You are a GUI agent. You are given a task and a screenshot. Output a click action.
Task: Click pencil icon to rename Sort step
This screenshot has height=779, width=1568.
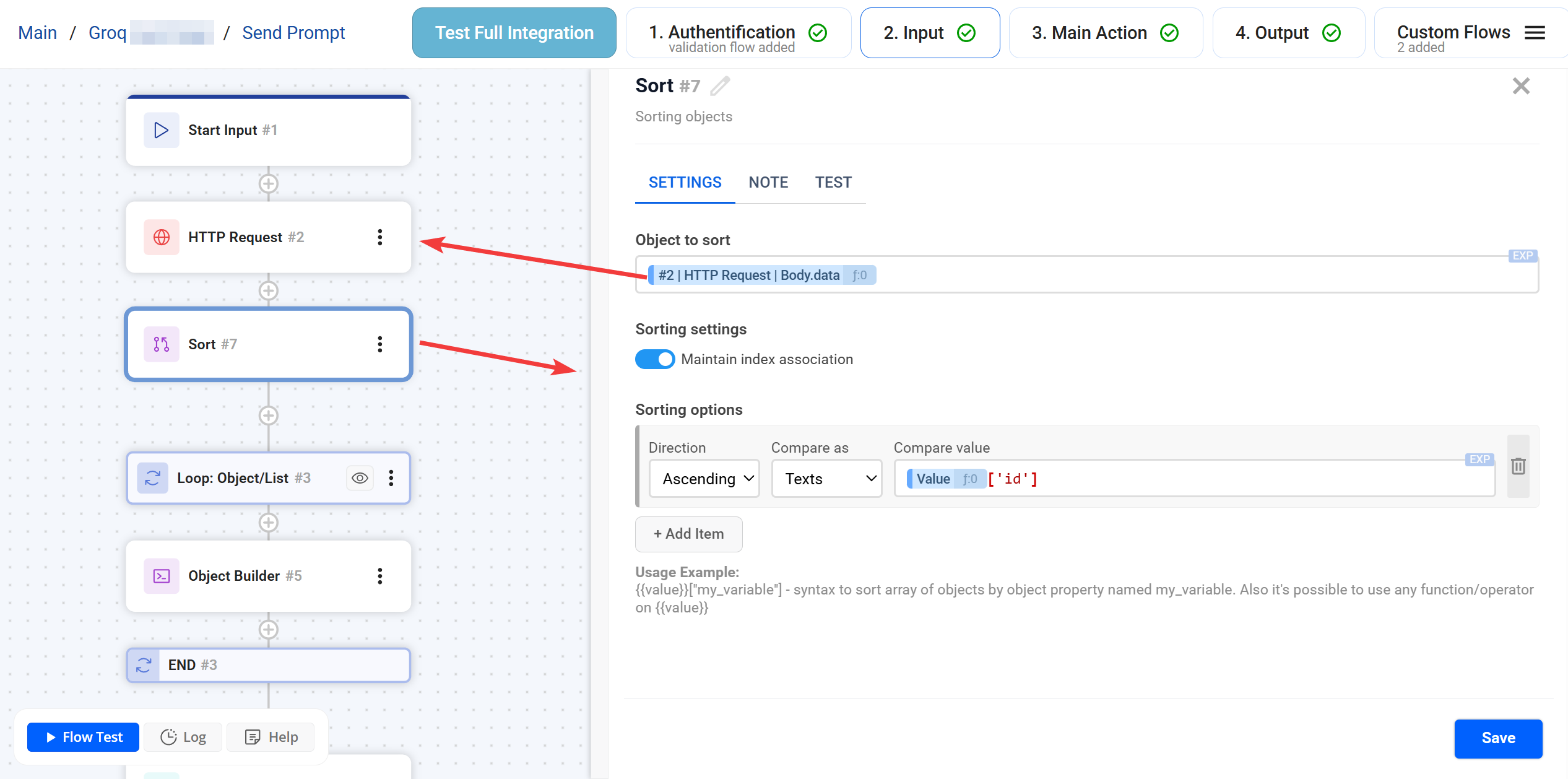click(x=720, y=86)
